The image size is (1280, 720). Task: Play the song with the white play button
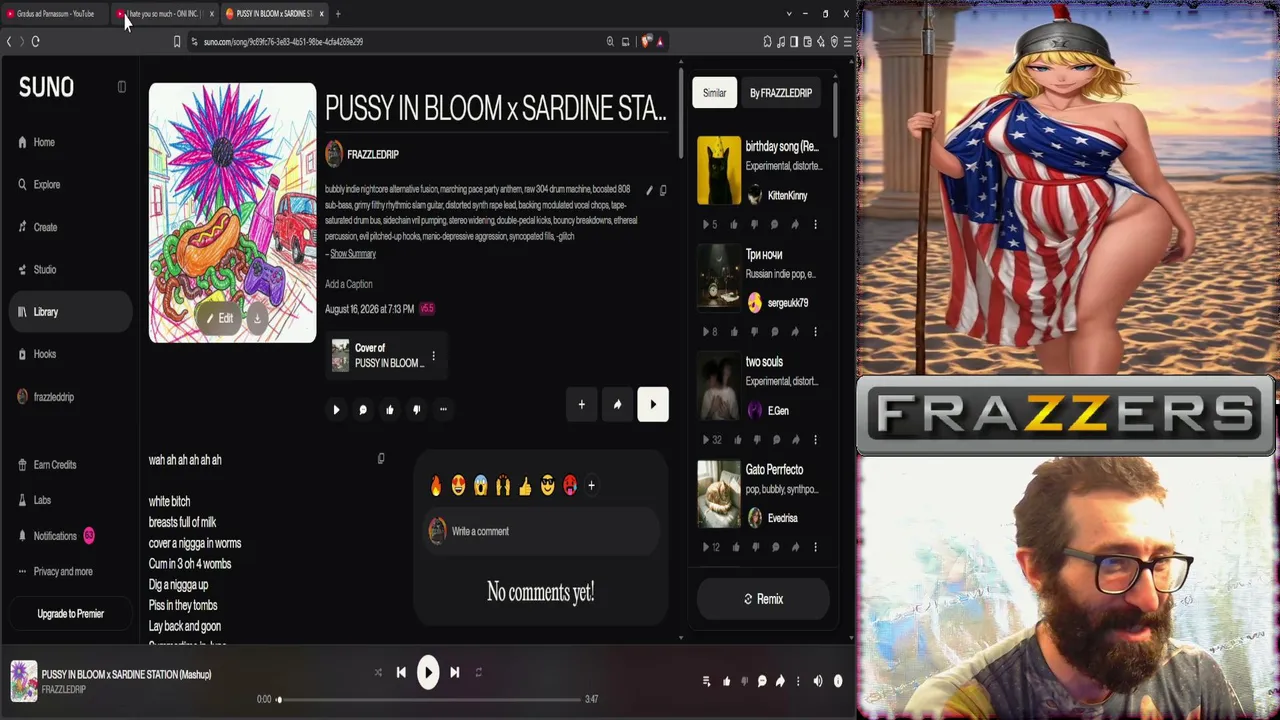tap(653, 405)
